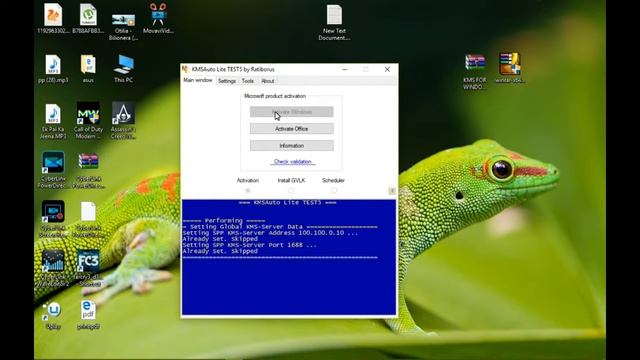Toggle the small console button right of Scheduler
Viewport: 640px width, 360px height.
392,191
